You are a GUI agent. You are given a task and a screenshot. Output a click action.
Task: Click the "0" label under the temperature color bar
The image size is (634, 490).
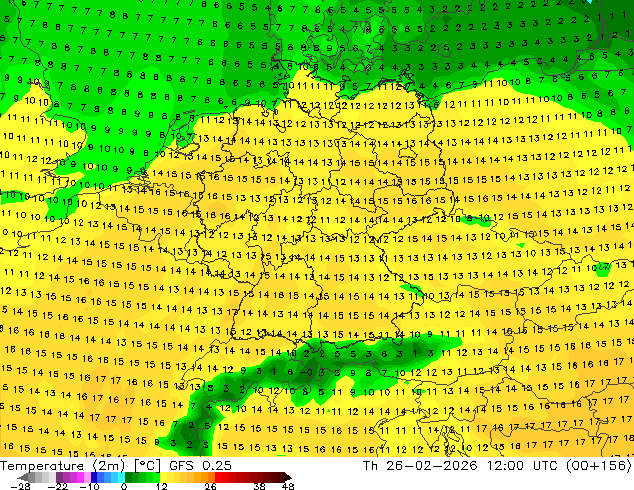point(124,486)
